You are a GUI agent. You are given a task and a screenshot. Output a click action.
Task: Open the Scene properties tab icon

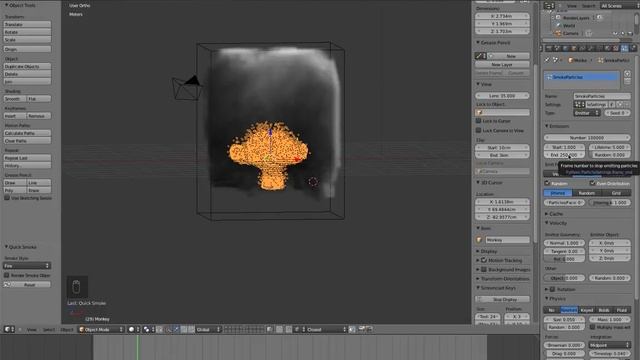coord(557,48)
